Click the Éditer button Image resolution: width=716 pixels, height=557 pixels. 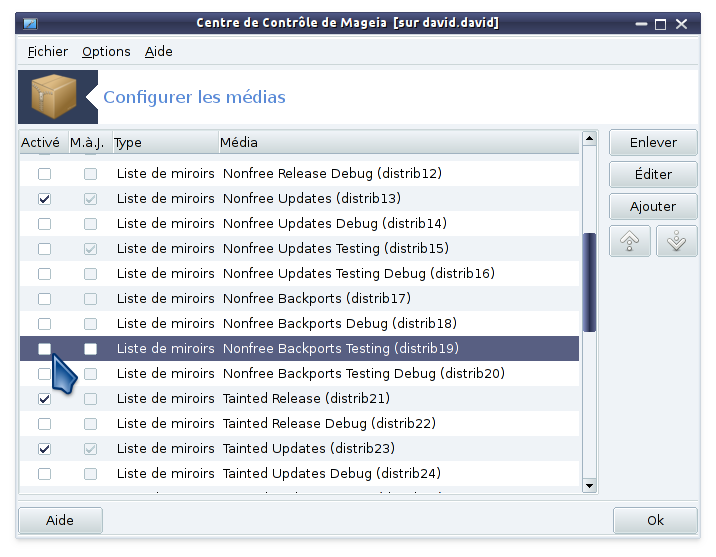point(653,174)
